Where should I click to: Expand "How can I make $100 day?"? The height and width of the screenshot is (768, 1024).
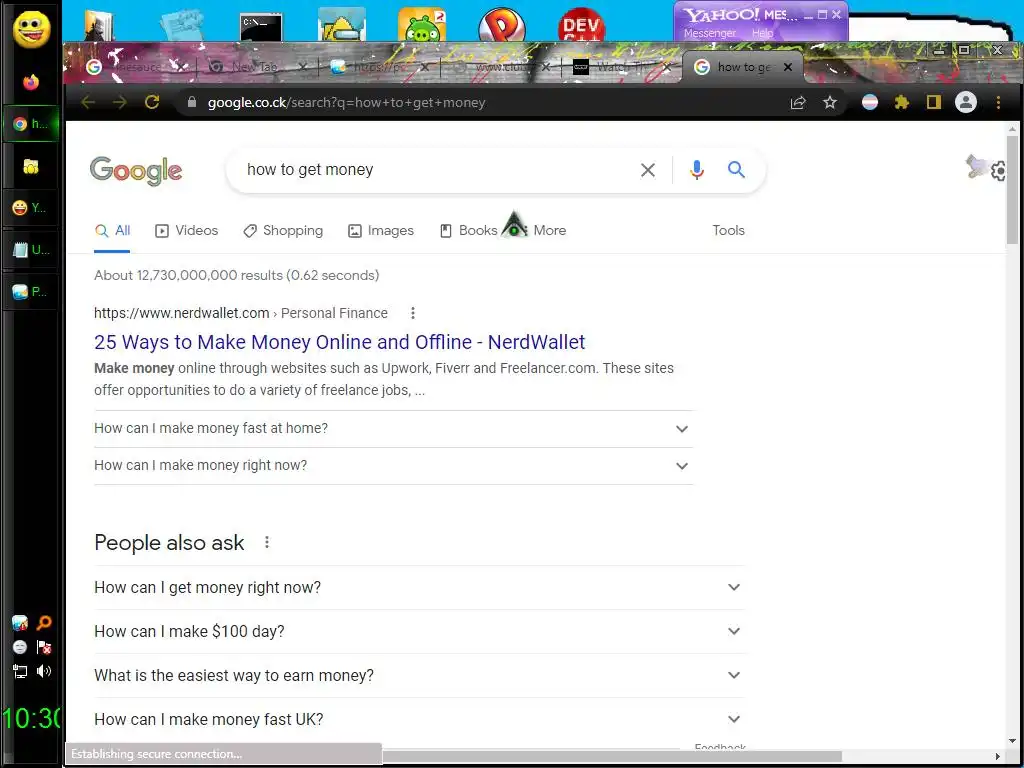tap(419, 632)
